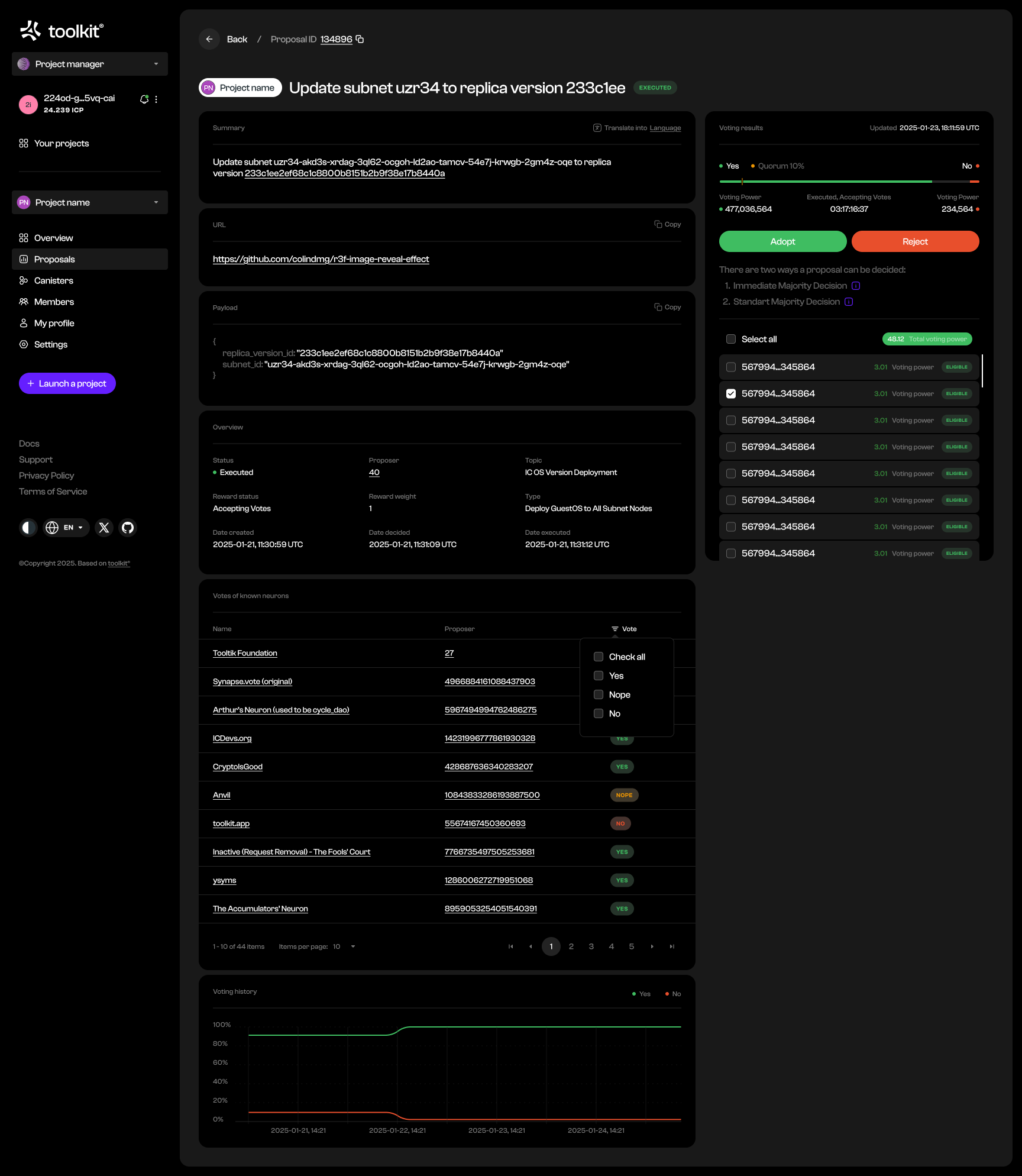
Task: Click the notification refresh icon beside account
Action: coord(144,99)
